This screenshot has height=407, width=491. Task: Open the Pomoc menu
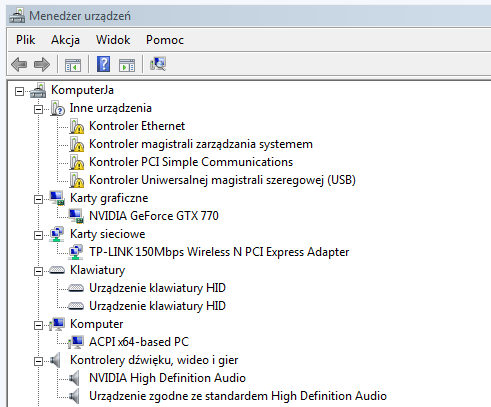165,40
